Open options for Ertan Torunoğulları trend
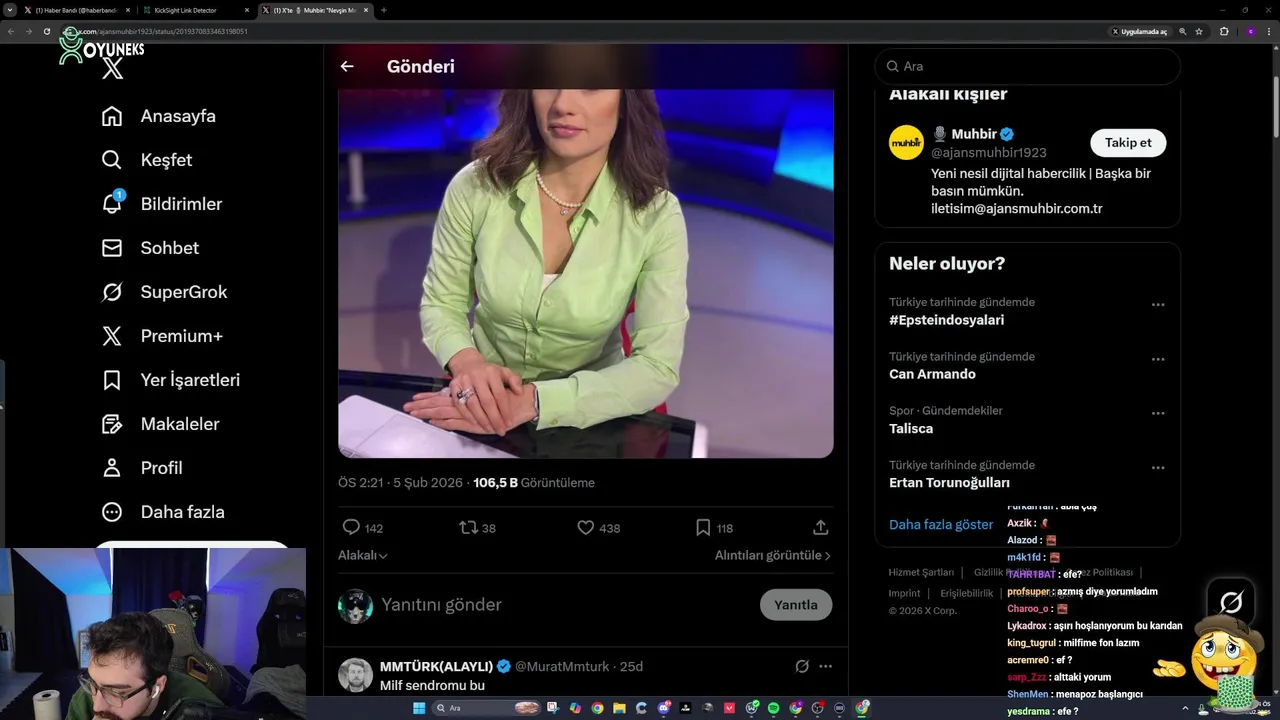This screenshot has width=1280, height=720. tap(1158, 468)
